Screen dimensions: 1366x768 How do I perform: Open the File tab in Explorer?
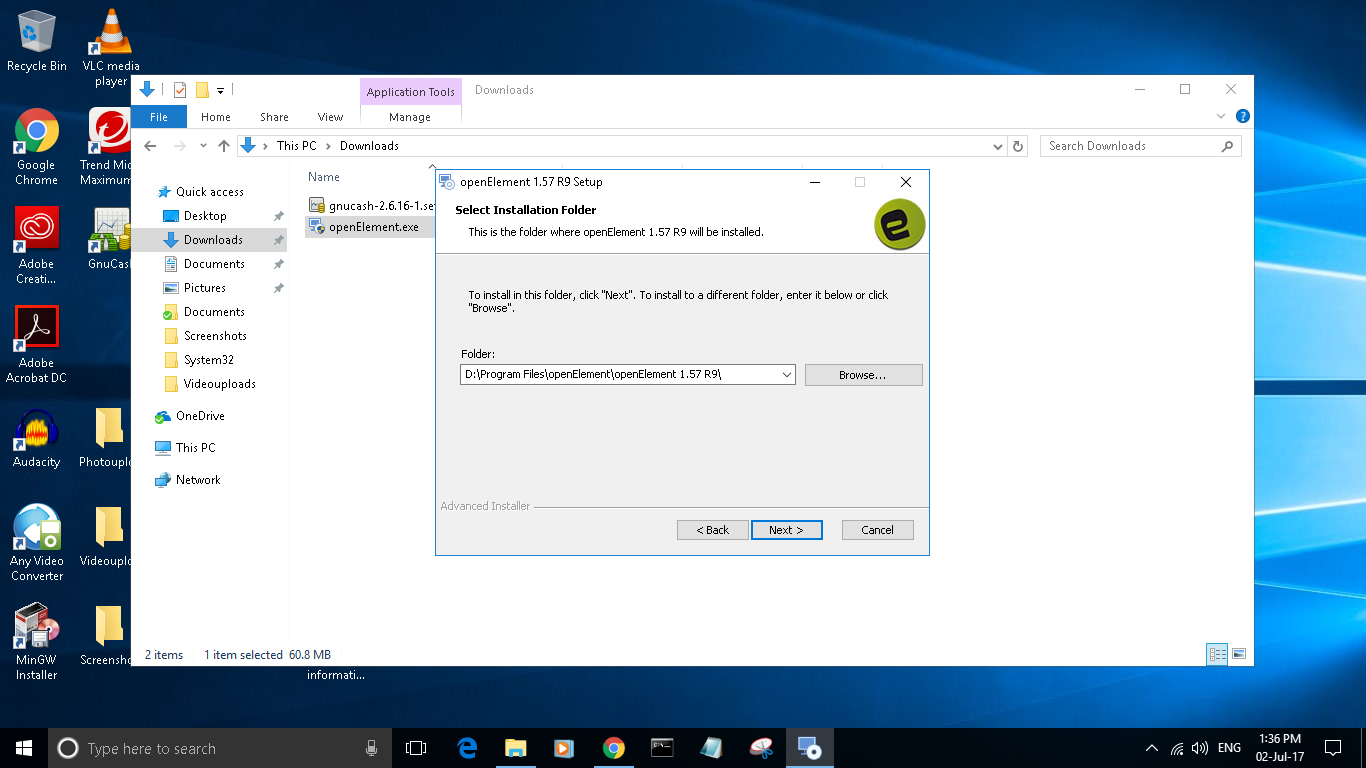[x=159, y=117]
